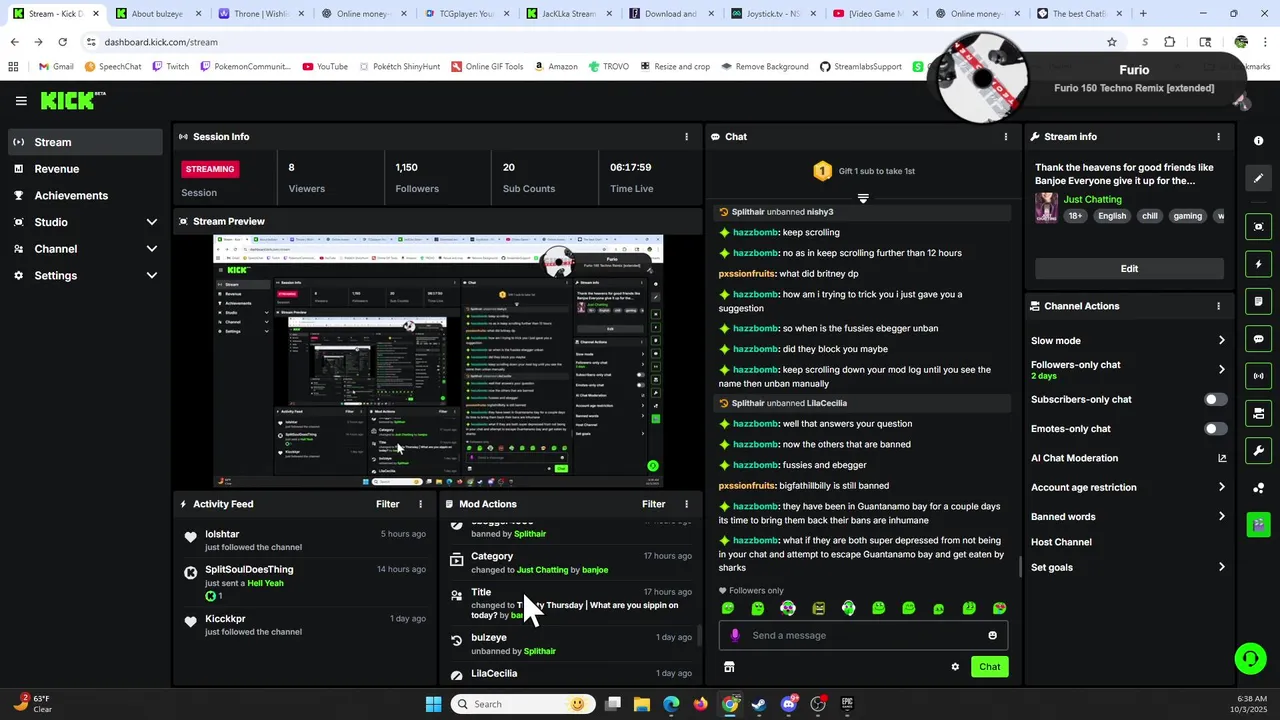
Task: Open Epic Games from the taskbar
Action: point(847,704)
